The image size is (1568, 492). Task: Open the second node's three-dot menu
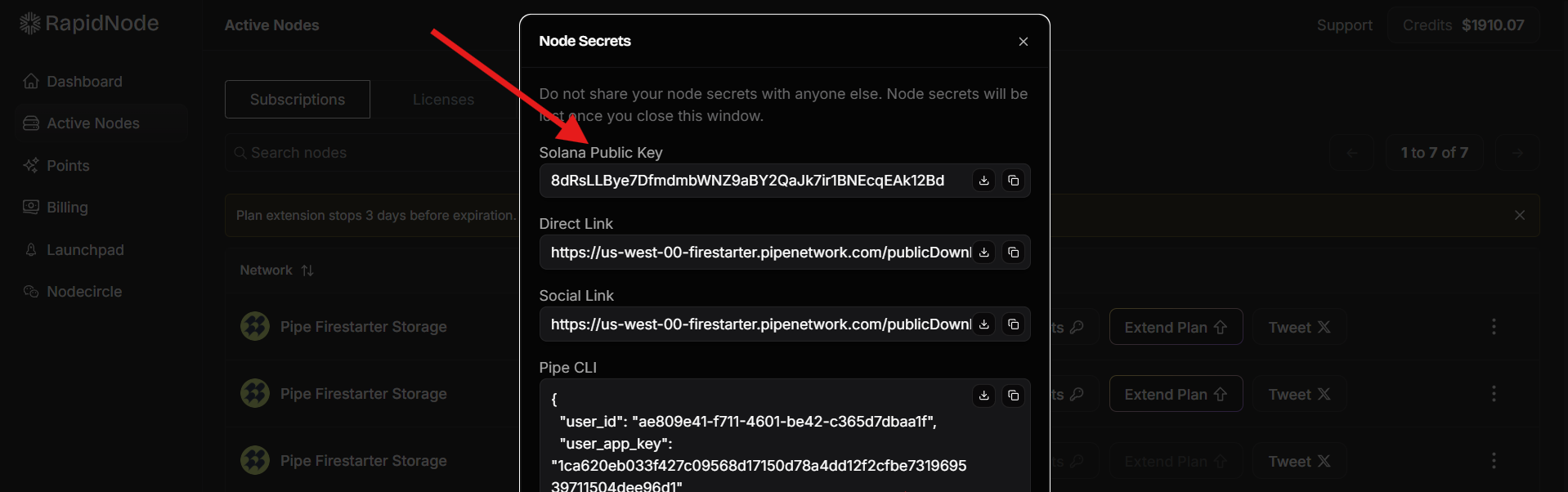pos(1494,394)
